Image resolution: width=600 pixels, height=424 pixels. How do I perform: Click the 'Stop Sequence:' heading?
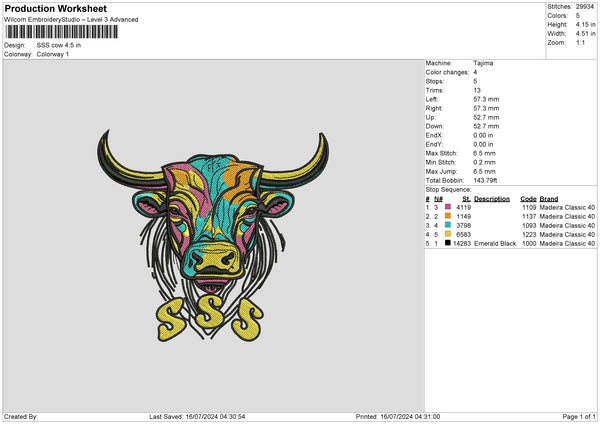(x=448, y=190)
